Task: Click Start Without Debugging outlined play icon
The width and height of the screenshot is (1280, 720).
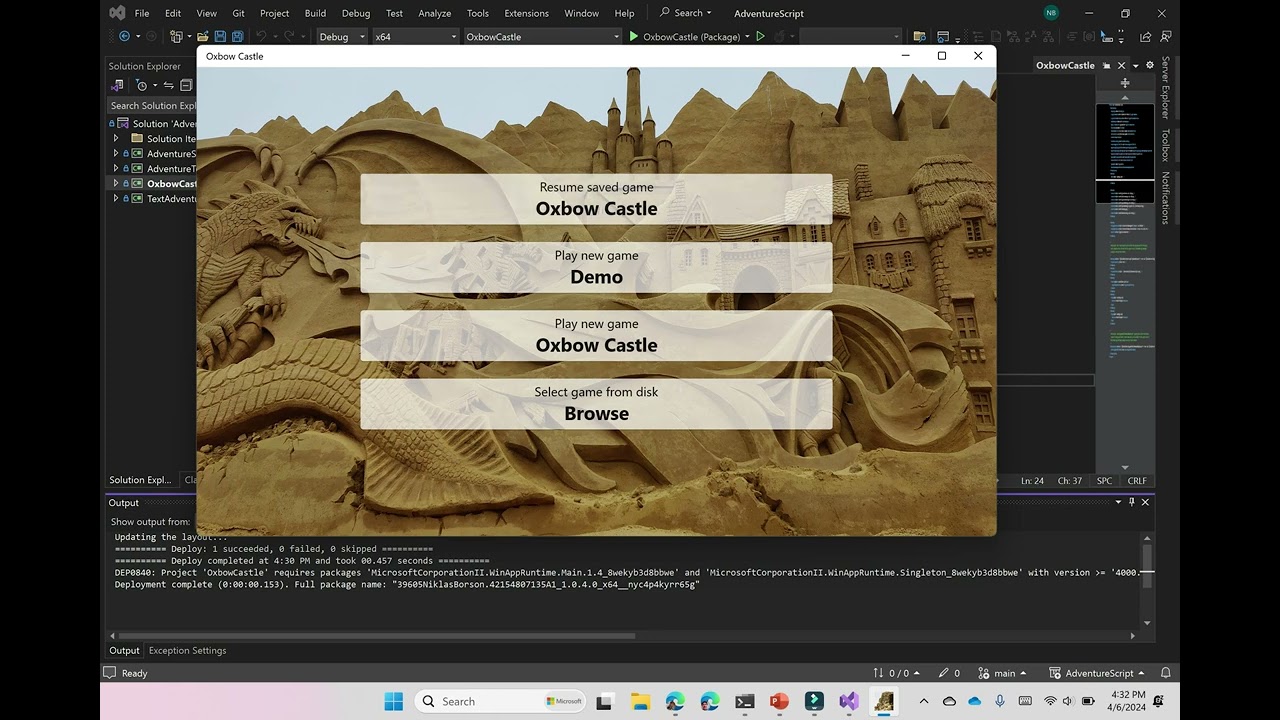Action: pos(761,36)
